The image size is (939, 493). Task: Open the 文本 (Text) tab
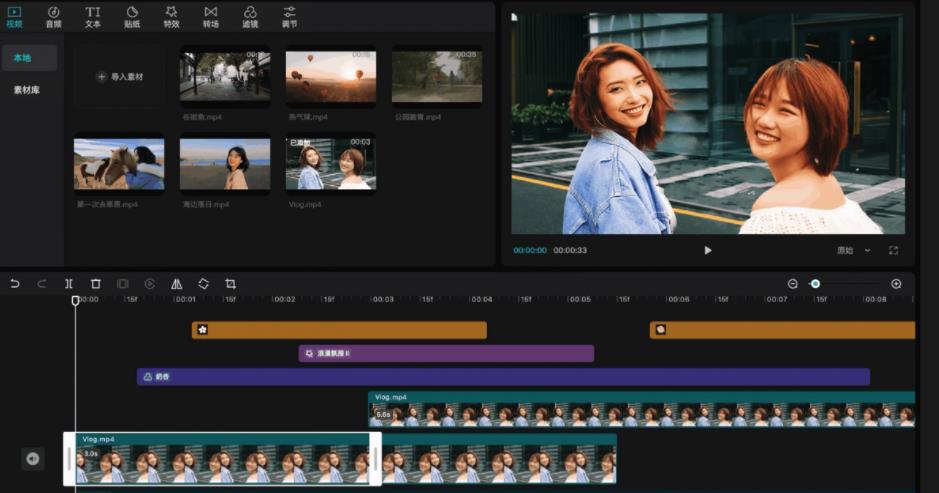pos(93,17)
